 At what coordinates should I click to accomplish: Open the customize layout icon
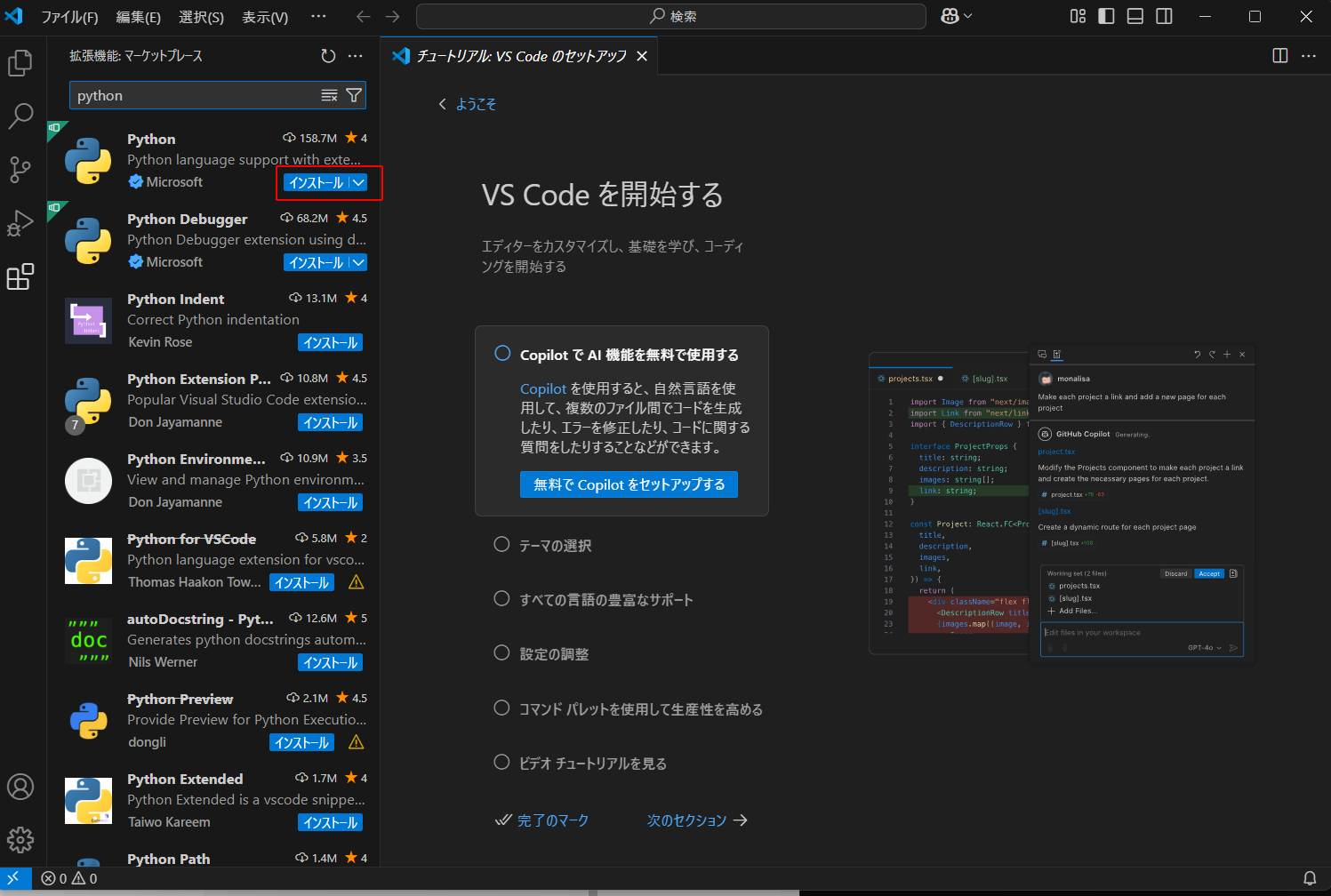pos(1078,16)
